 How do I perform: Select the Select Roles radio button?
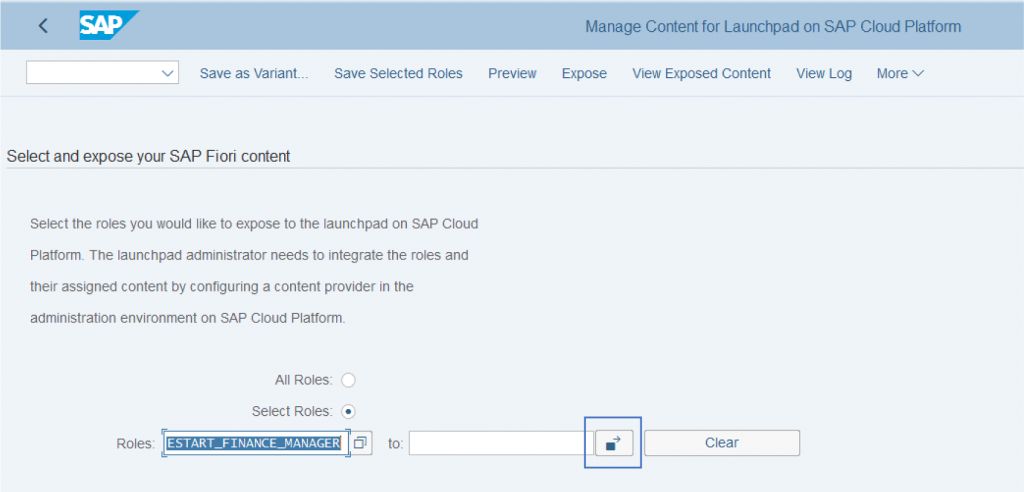click(x=349, y=412)
